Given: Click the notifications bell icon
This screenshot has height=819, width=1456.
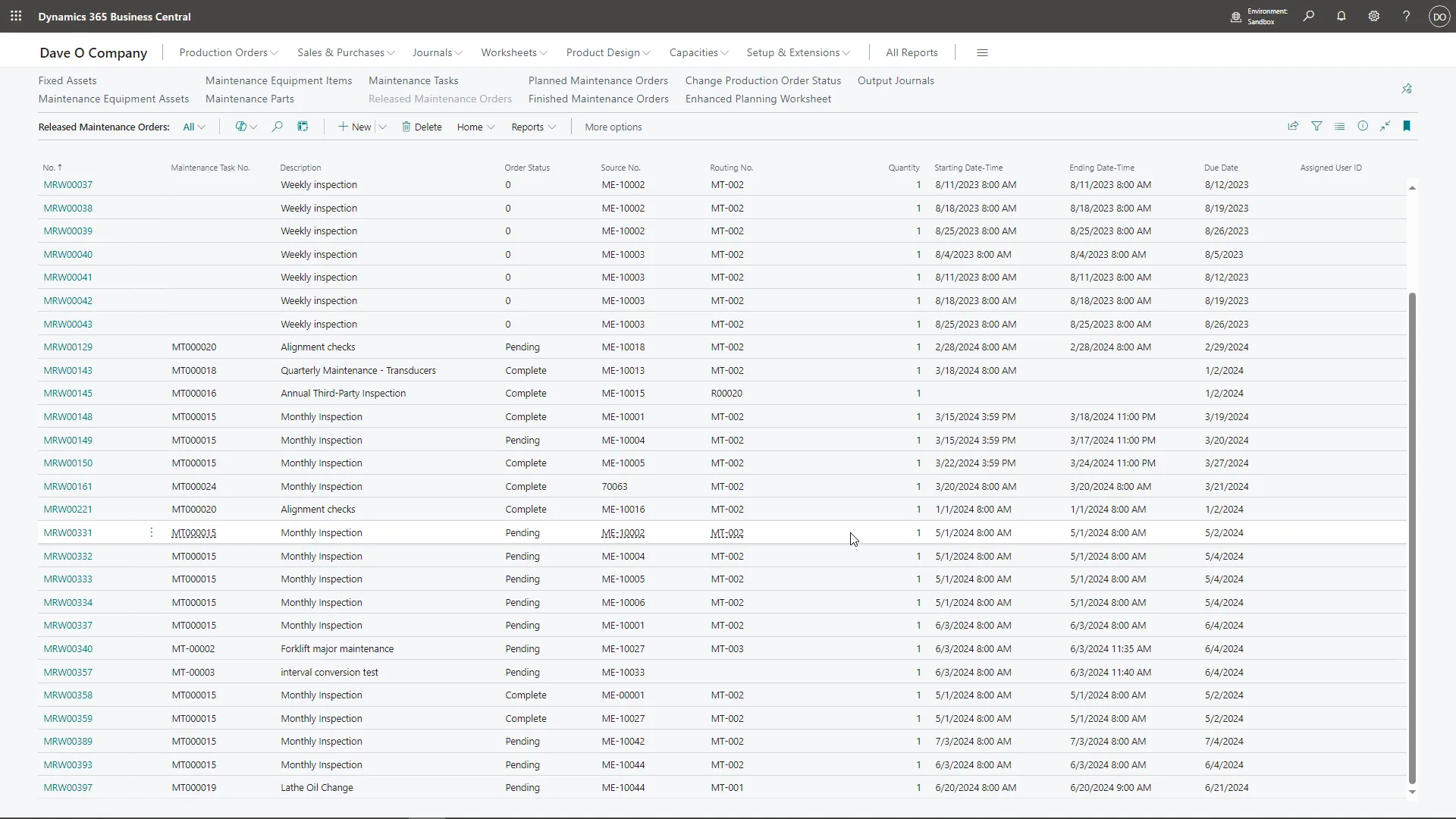Looking at the screenshot, I should click(1341, 16).
